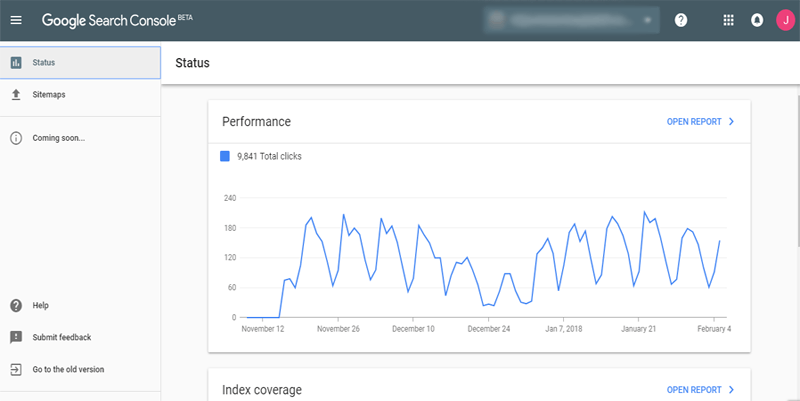
Task: Select the Coming soon... sidebar entry
Action: [x=80, y=138]
